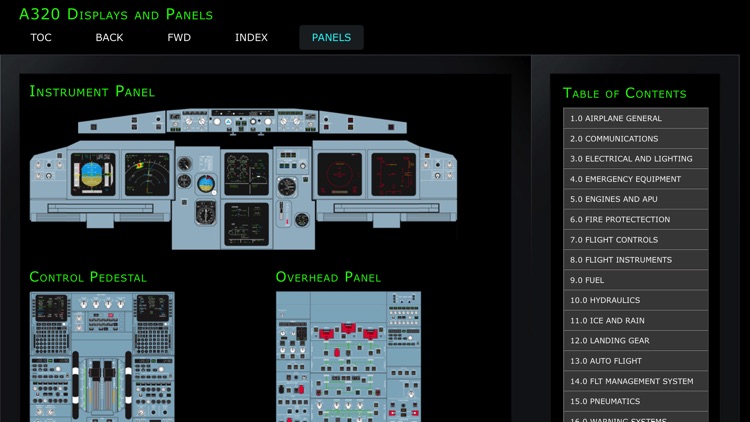Open 3.0 Electrical and Lighting chapter

point(636,158)
